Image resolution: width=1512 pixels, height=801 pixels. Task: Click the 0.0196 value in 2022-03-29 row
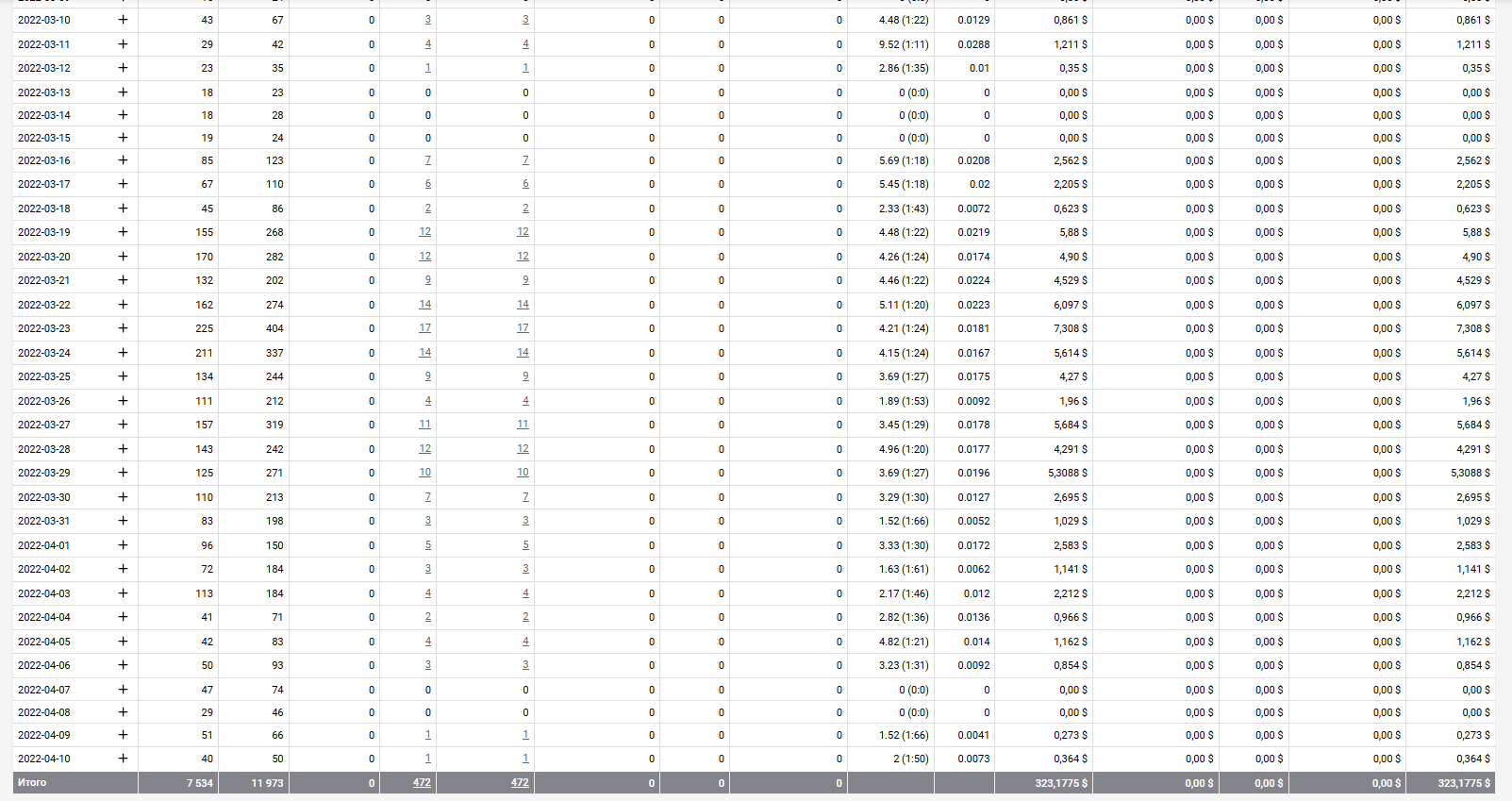point(974,473)
